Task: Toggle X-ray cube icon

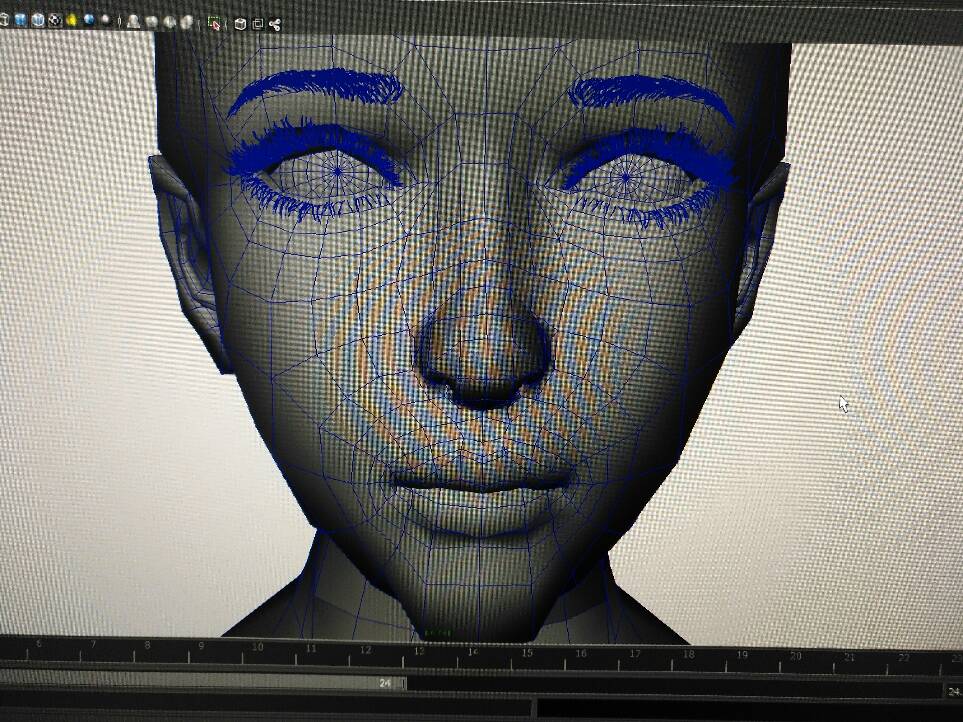Action: (x=240, y=24)
